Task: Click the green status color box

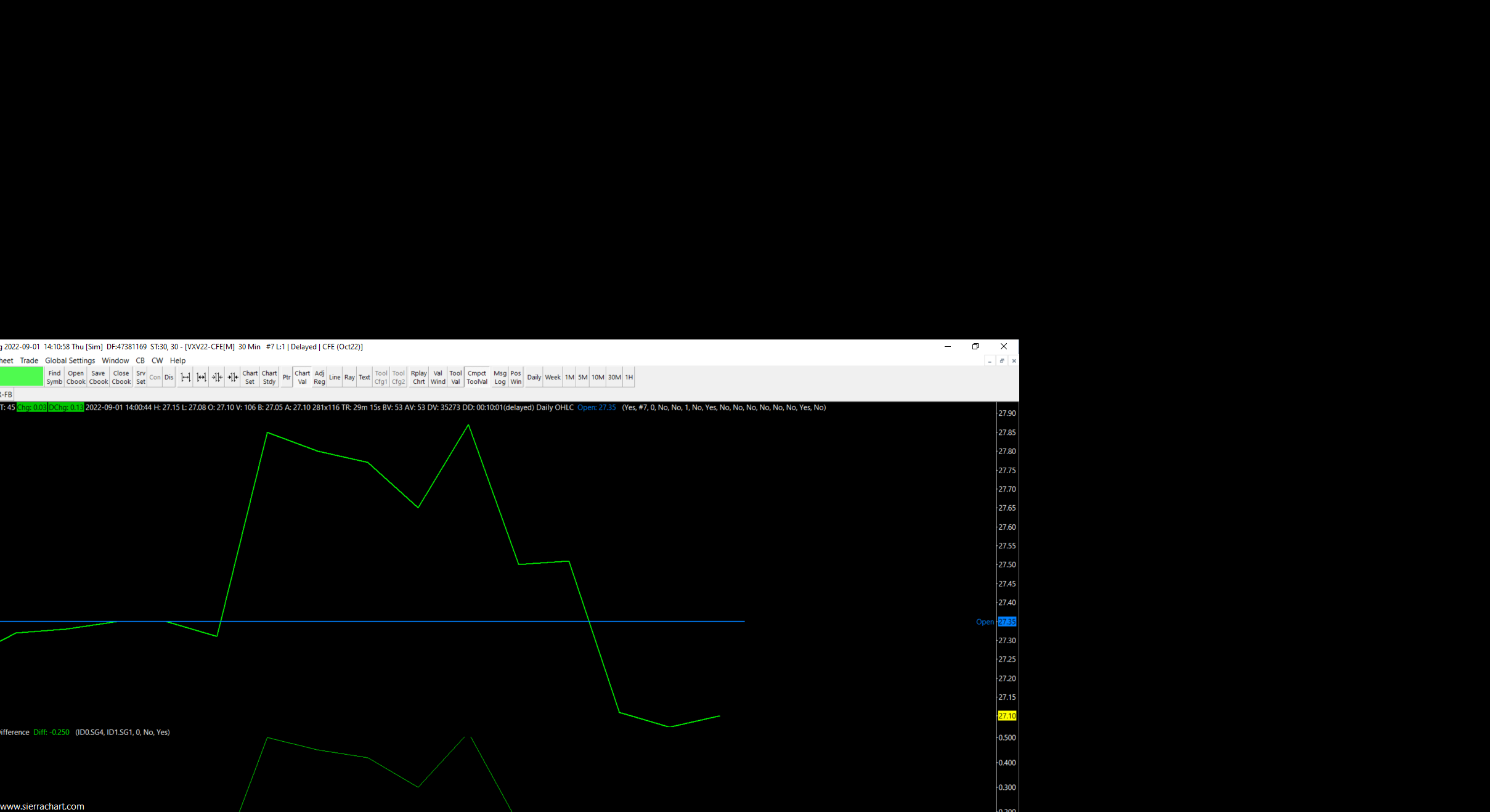Action: click(22, 376)
